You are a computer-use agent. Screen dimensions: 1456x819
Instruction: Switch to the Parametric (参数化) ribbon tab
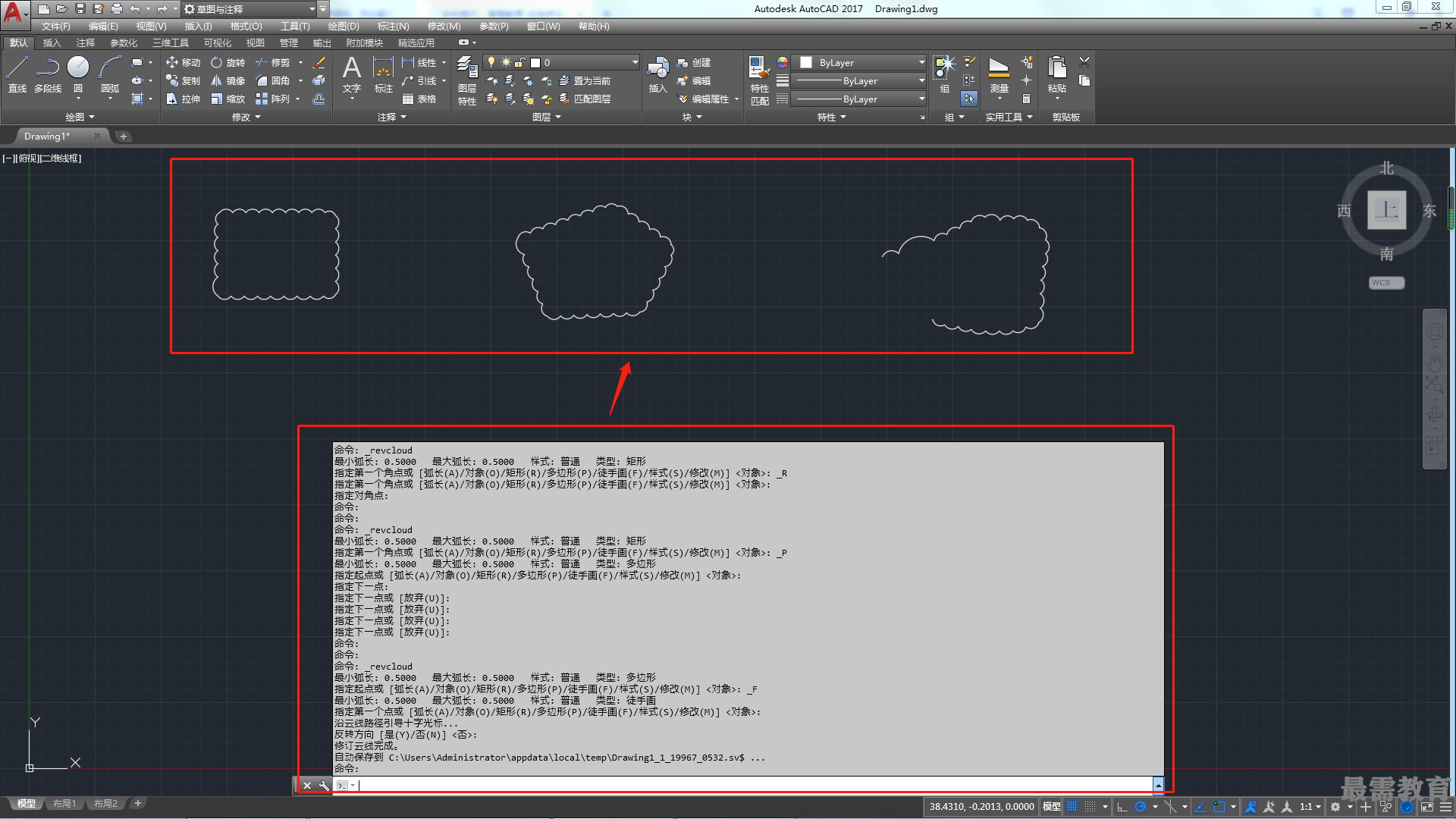pyautogui.click(x=124, y=42)
